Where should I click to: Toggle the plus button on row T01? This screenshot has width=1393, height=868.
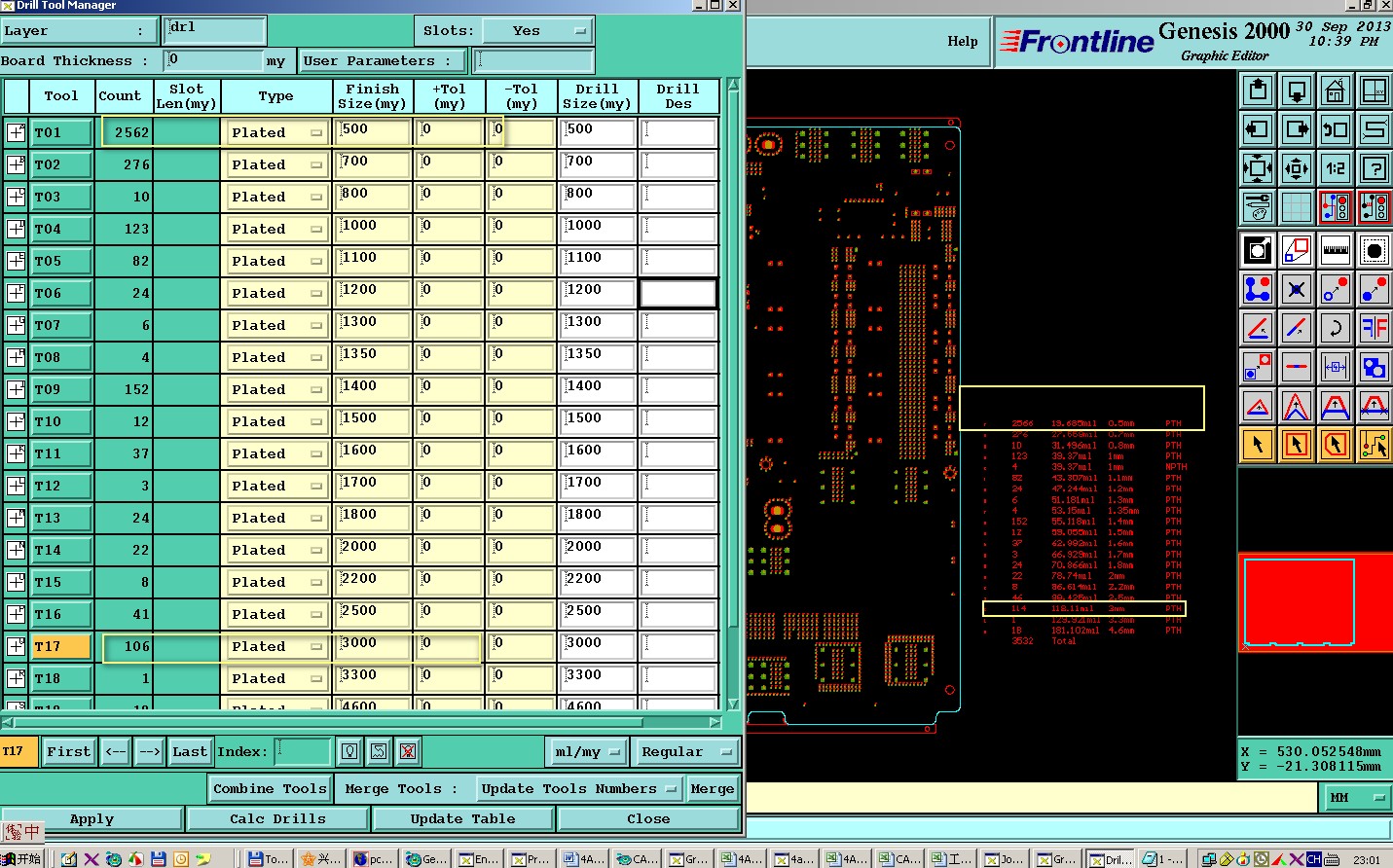pos(16,132)
